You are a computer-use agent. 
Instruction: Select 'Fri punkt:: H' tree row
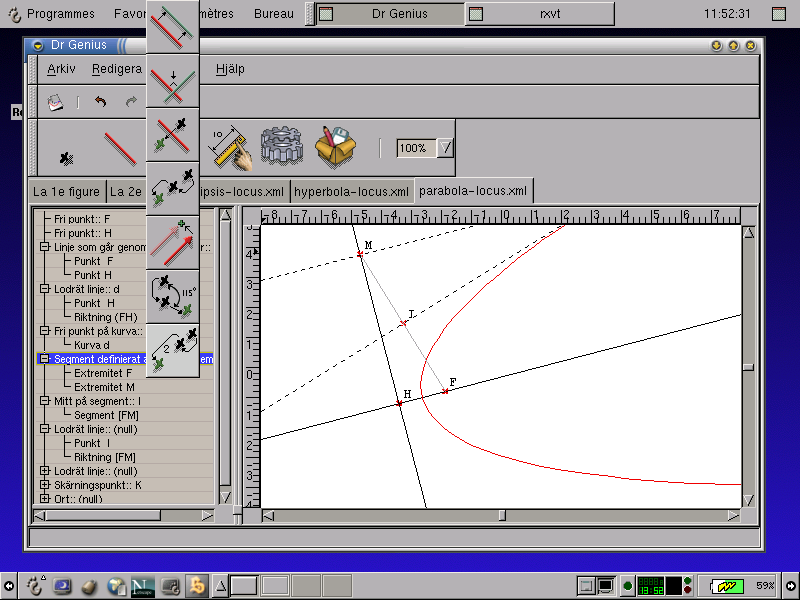click(124, 233)
